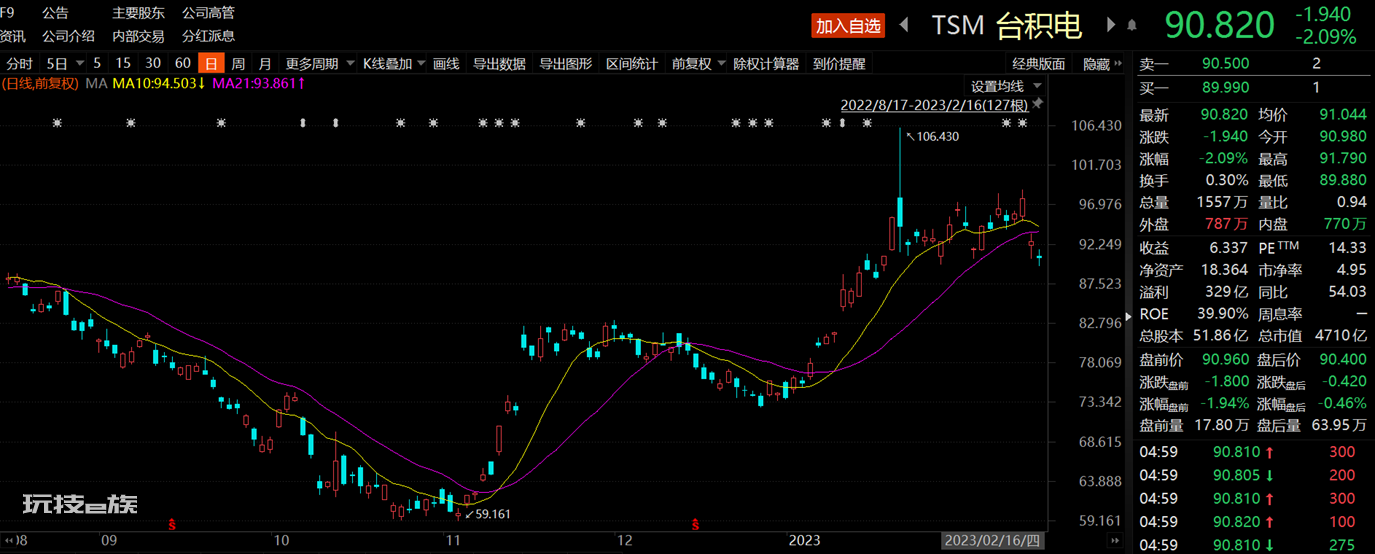The image size is (1375, 554).
Task: Toggle the gray MA indicator label
Action: coord(96,83)
